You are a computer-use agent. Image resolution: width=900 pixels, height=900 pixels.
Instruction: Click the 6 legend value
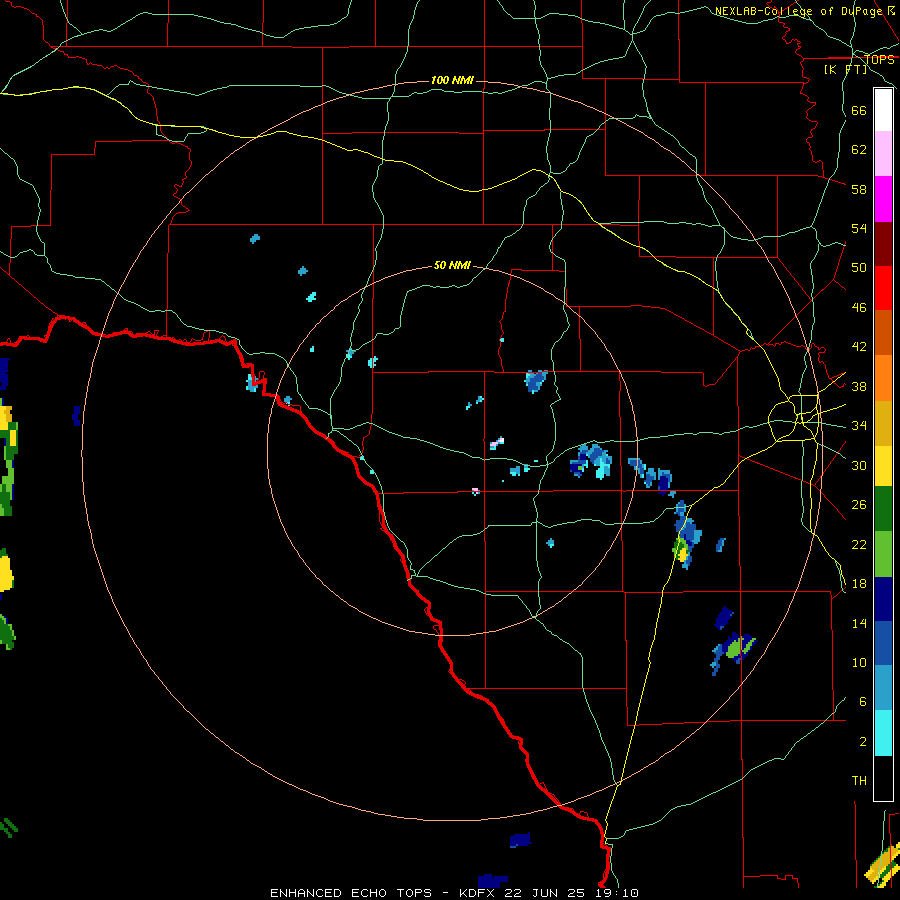[863, 701]
